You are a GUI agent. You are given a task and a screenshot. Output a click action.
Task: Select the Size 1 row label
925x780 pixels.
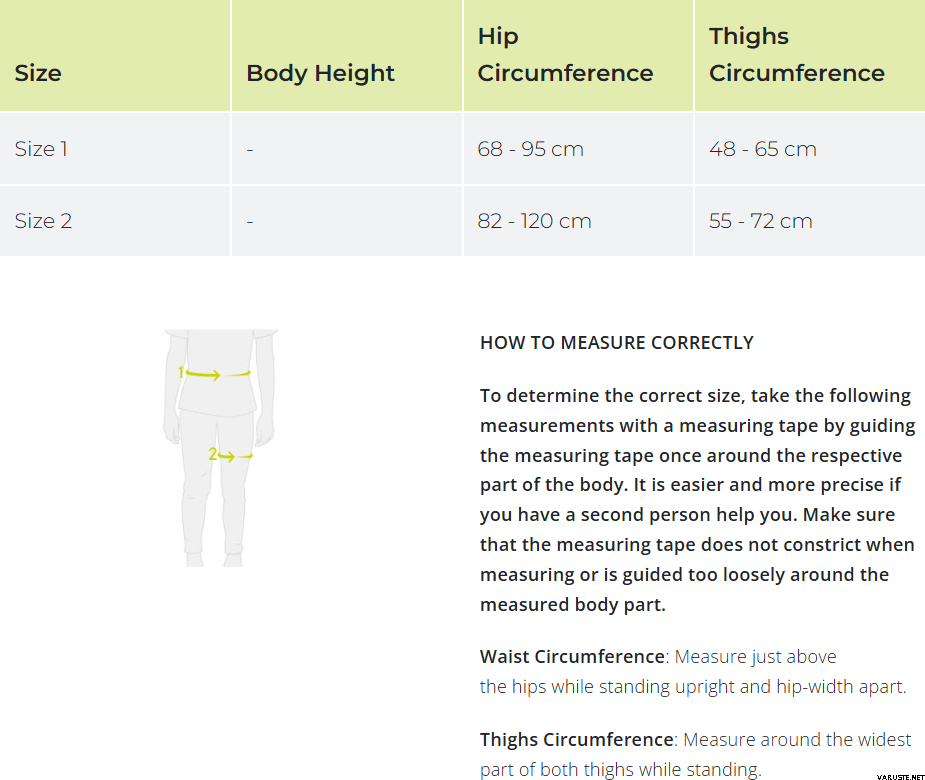41,149
